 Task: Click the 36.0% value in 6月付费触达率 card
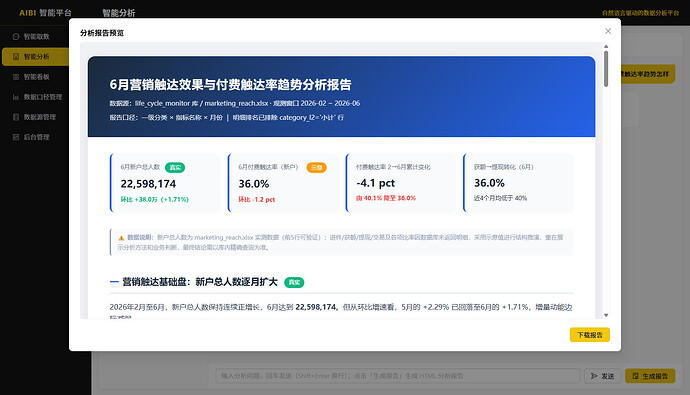point(253,184)
